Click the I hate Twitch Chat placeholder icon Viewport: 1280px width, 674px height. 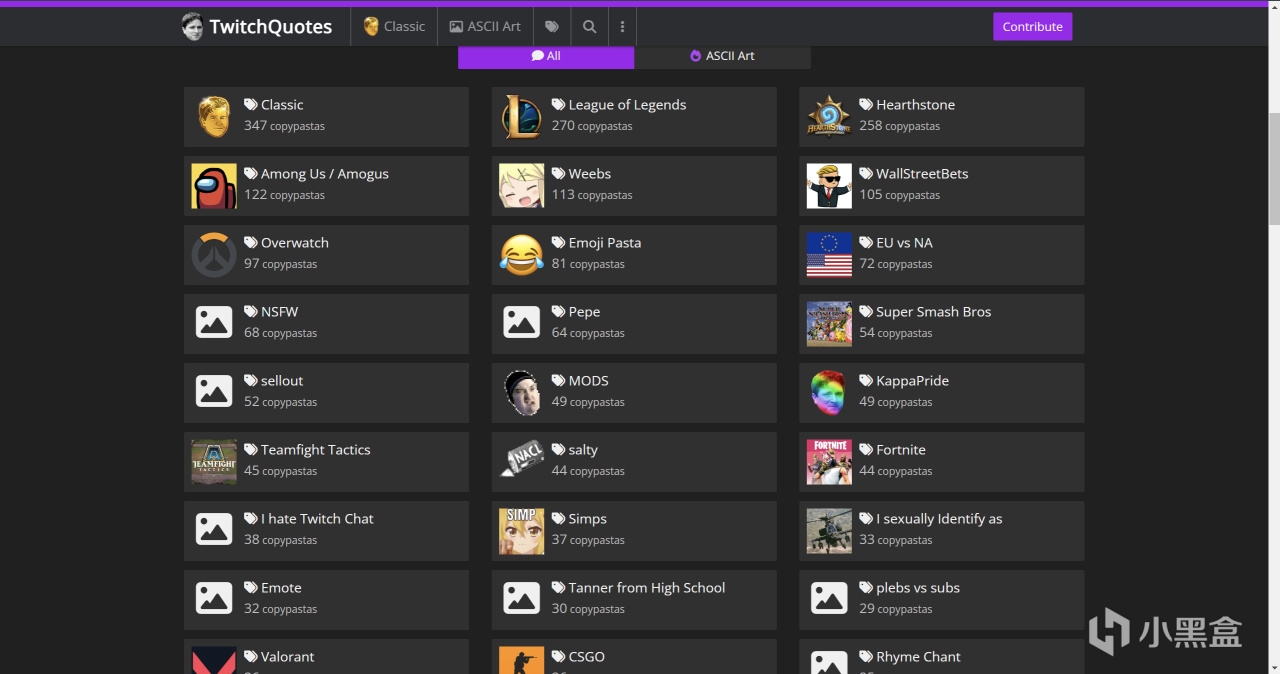[214, 529]
